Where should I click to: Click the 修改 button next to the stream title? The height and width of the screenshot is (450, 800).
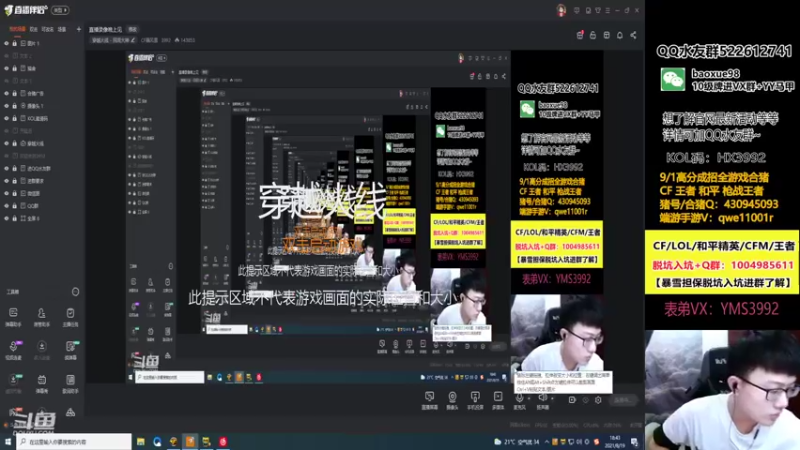132,30
